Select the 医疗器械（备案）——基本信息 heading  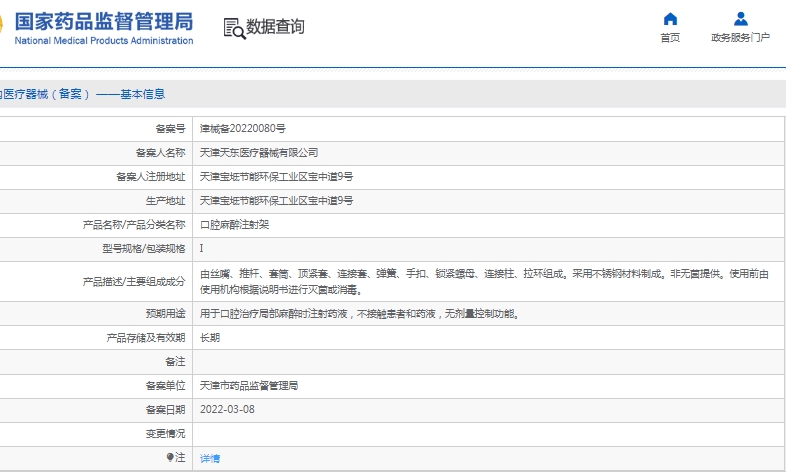click(x=83, y=94)
